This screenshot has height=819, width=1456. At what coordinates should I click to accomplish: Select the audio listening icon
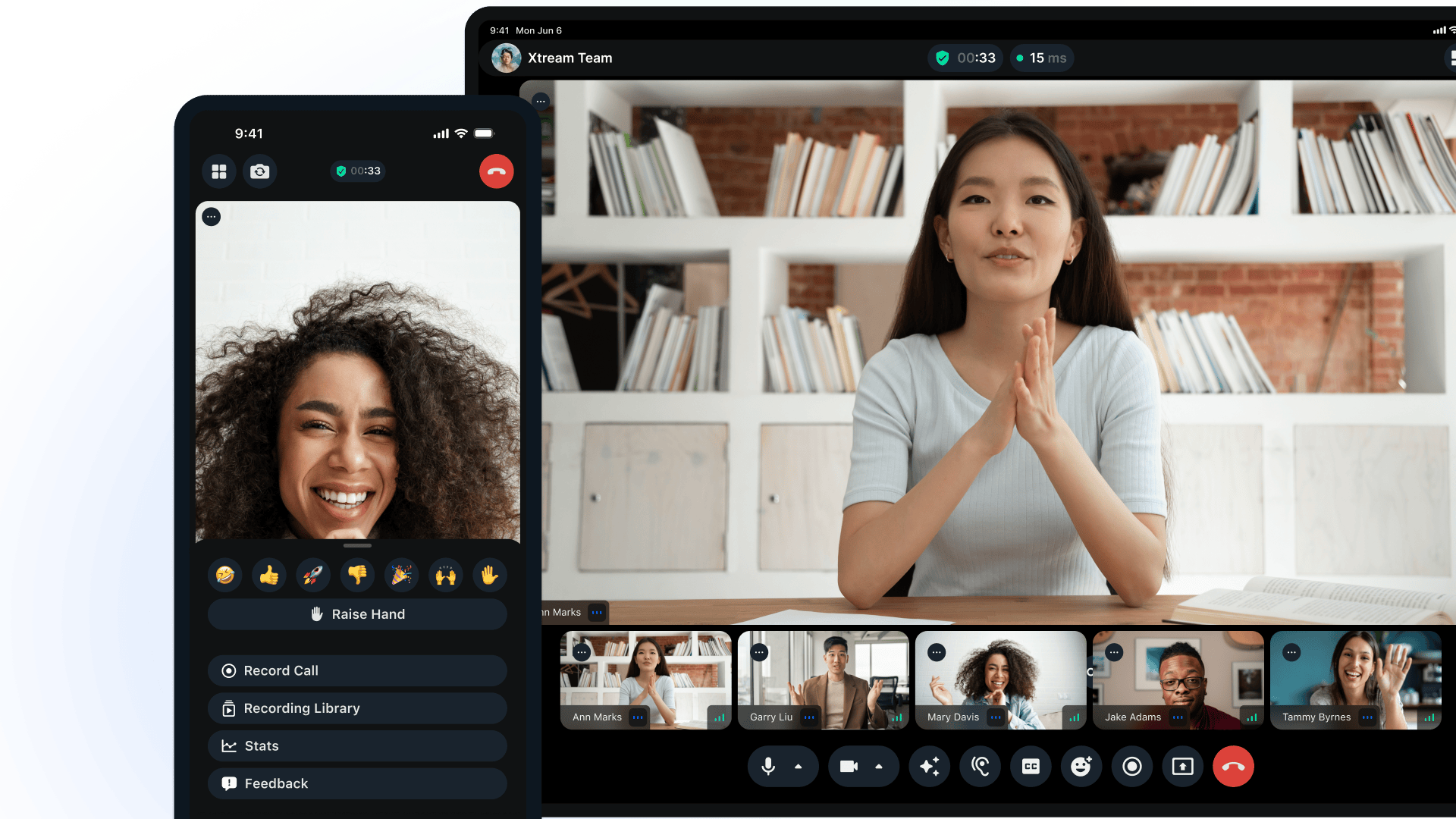coord(981,767)
